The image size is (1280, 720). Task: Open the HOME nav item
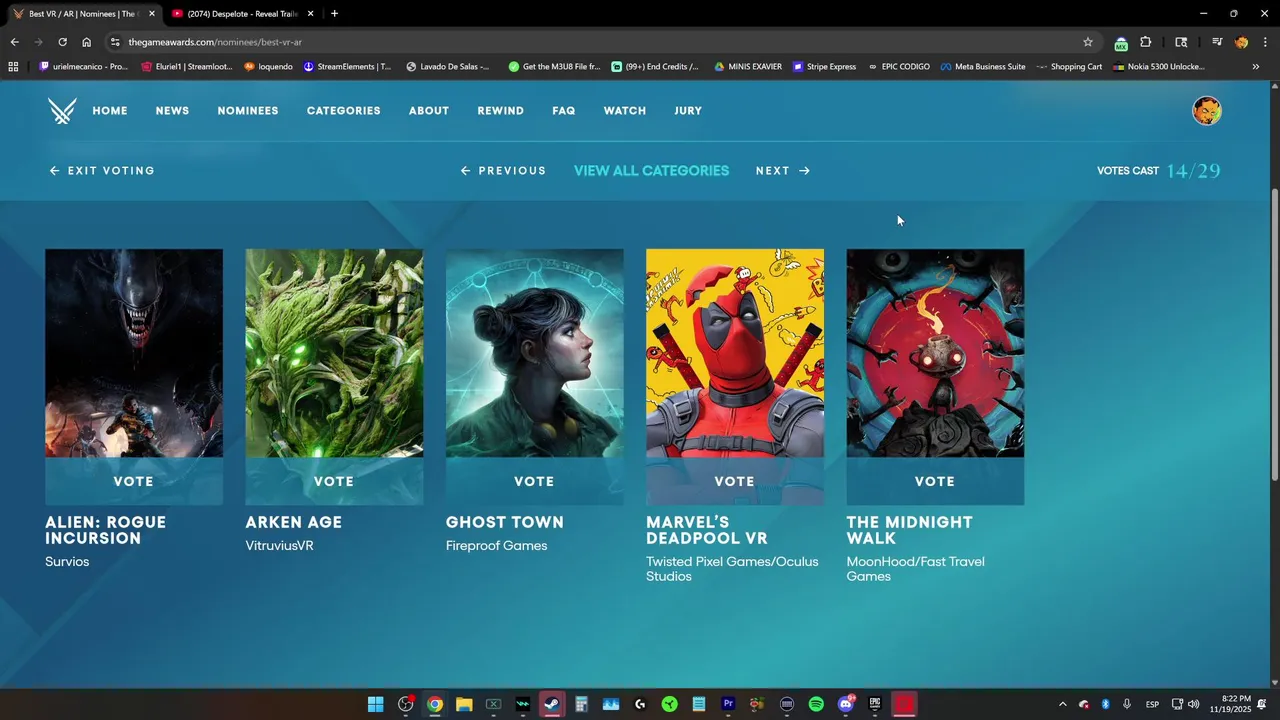pos(110,111)
